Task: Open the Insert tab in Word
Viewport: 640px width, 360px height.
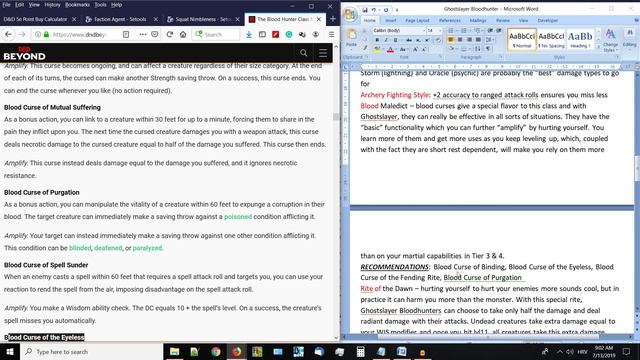Action: [x=391, y=20]
